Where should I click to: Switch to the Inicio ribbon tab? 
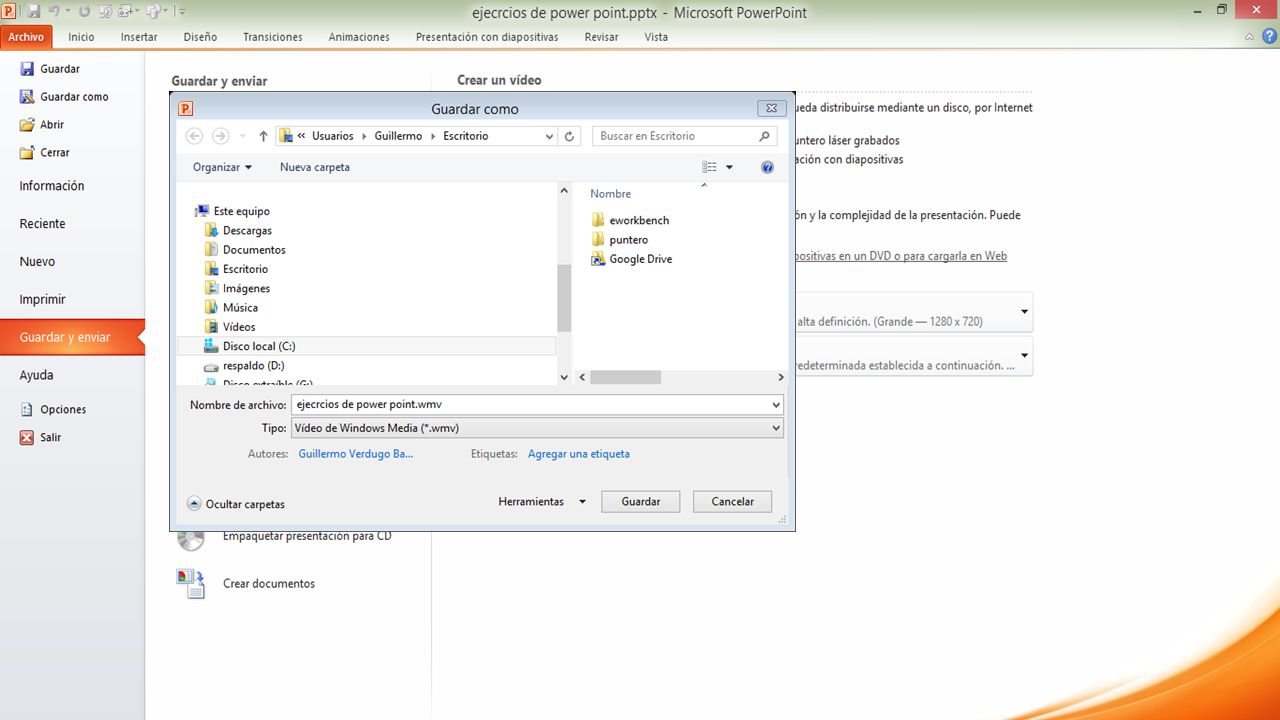(x=81, y=37)
